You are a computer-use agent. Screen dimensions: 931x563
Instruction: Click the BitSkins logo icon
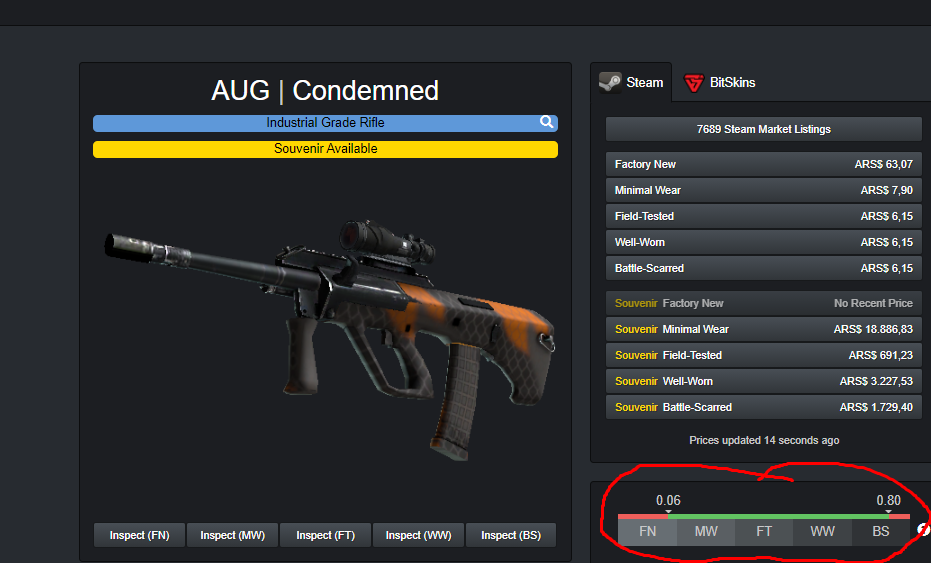[x=694, y=83]
